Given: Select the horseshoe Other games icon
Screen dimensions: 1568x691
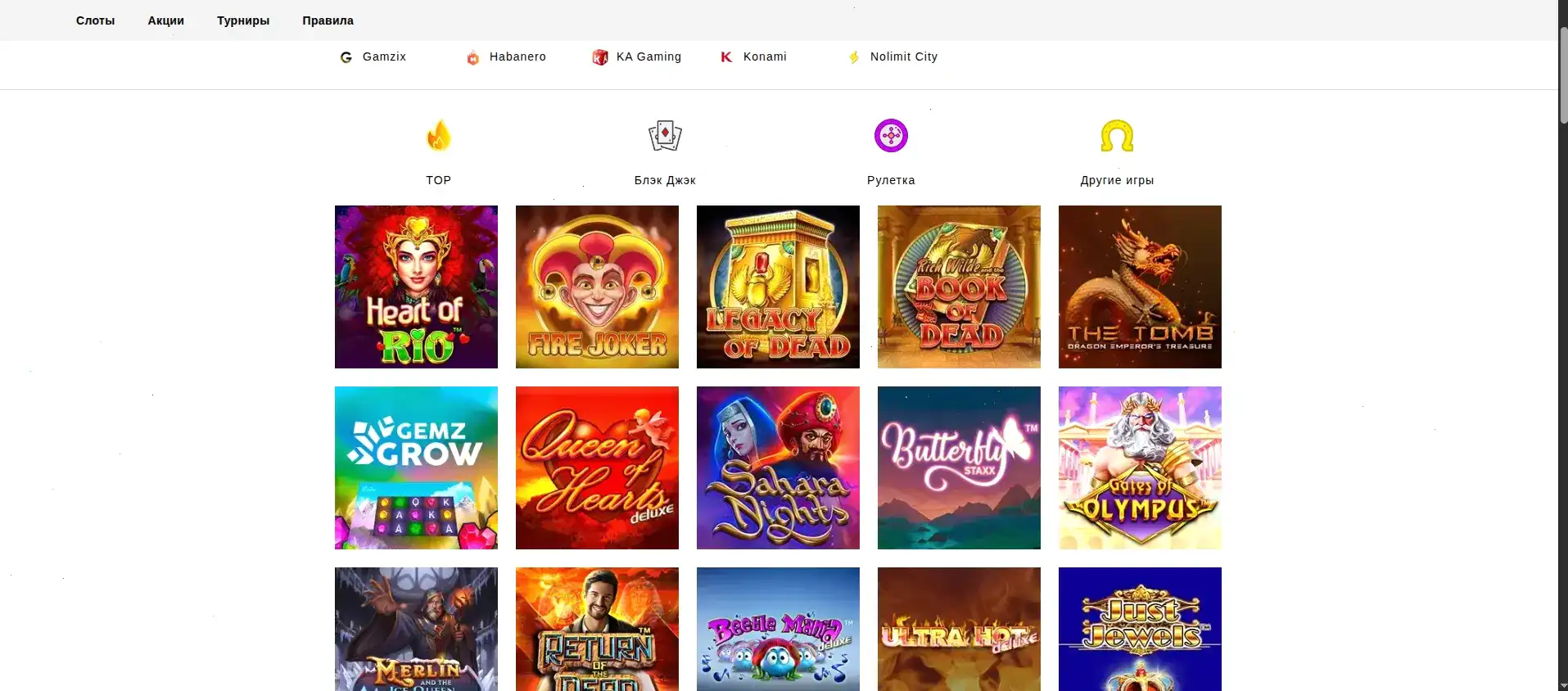Looking at the screenshot, I should (1117, 136).
